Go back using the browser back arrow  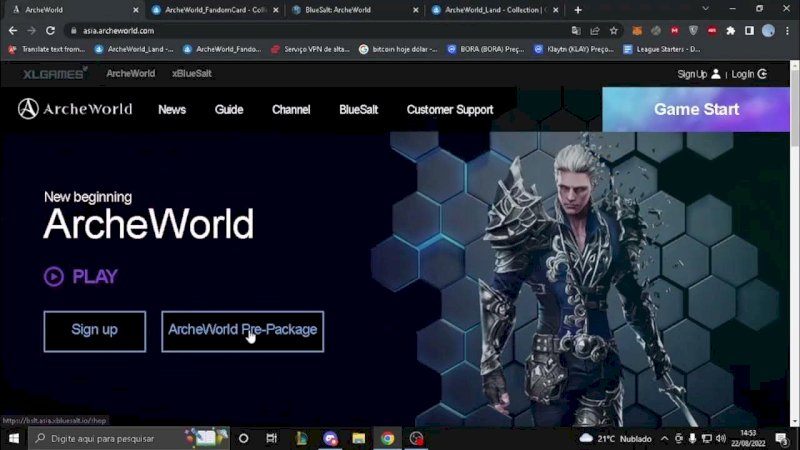tap(13, 31)
